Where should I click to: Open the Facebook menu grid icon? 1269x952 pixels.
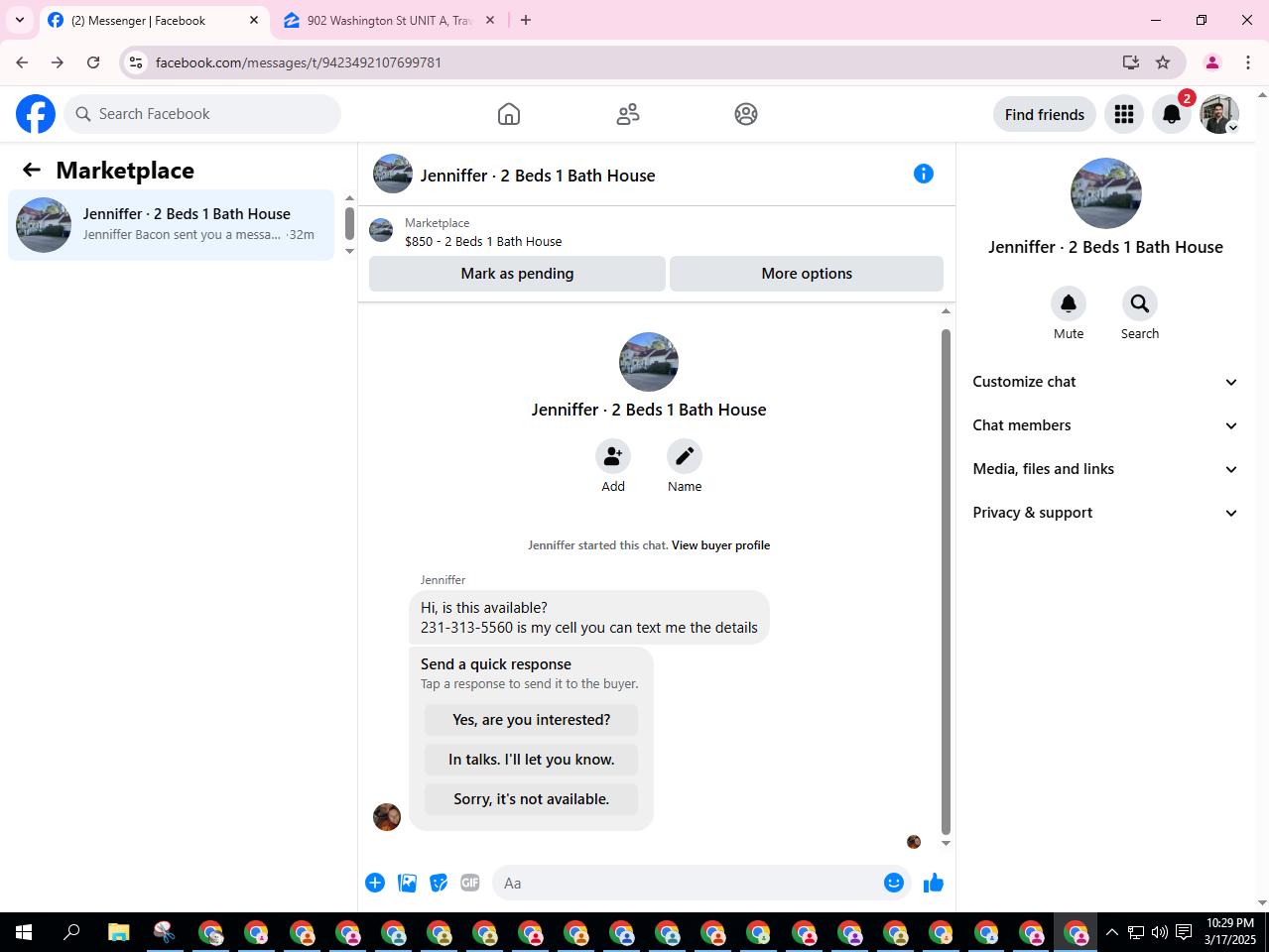[x=1124, y=114]
